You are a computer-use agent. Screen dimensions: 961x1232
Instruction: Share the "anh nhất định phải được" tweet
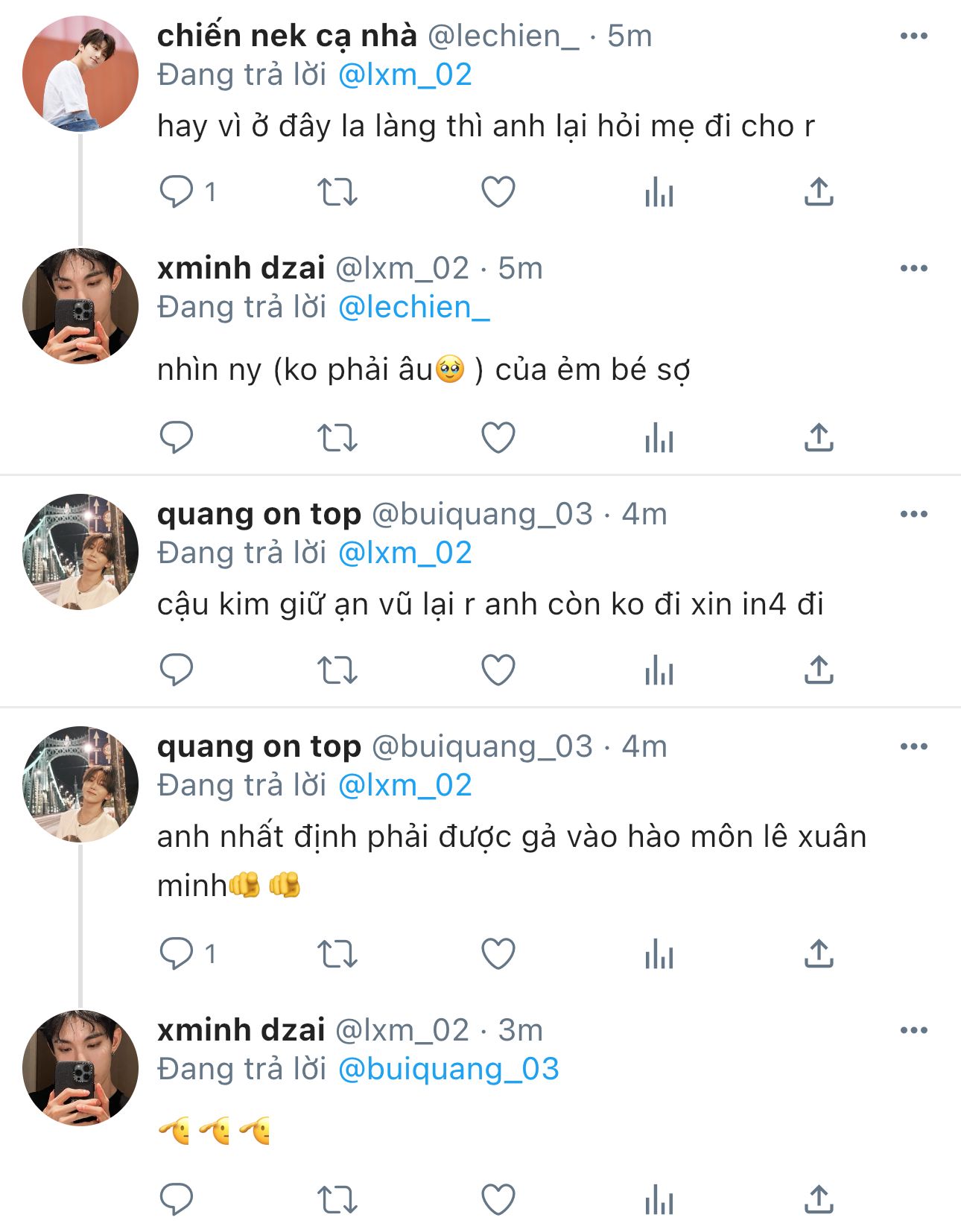click(818, 953)
